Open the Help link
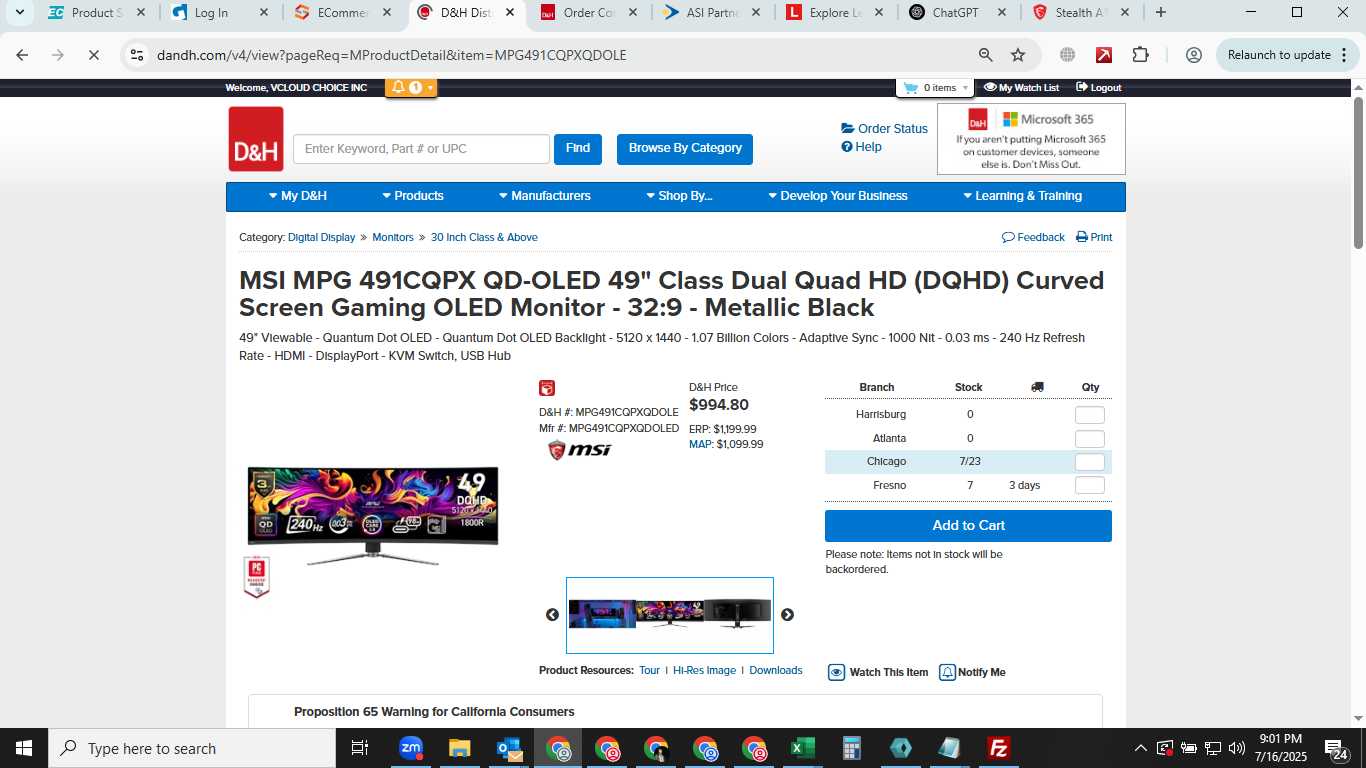 [x=861, y=147]
